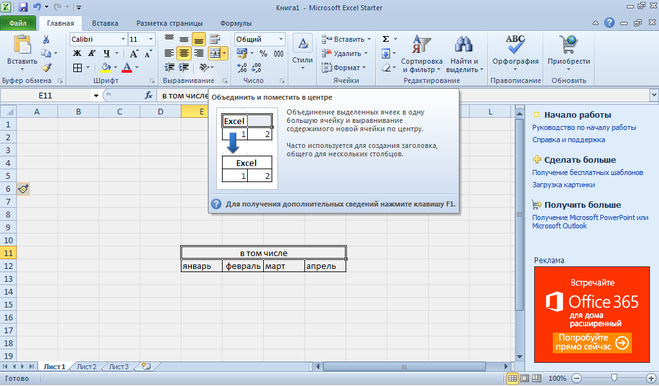Open the Общий number format dropdown
This screenshot has width=659, height=386.
point(281,39)
